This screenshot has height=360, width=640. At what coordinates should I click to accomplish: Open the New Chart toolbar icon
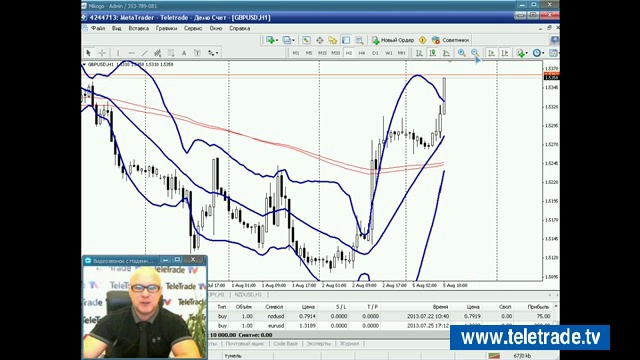point(271,40)
